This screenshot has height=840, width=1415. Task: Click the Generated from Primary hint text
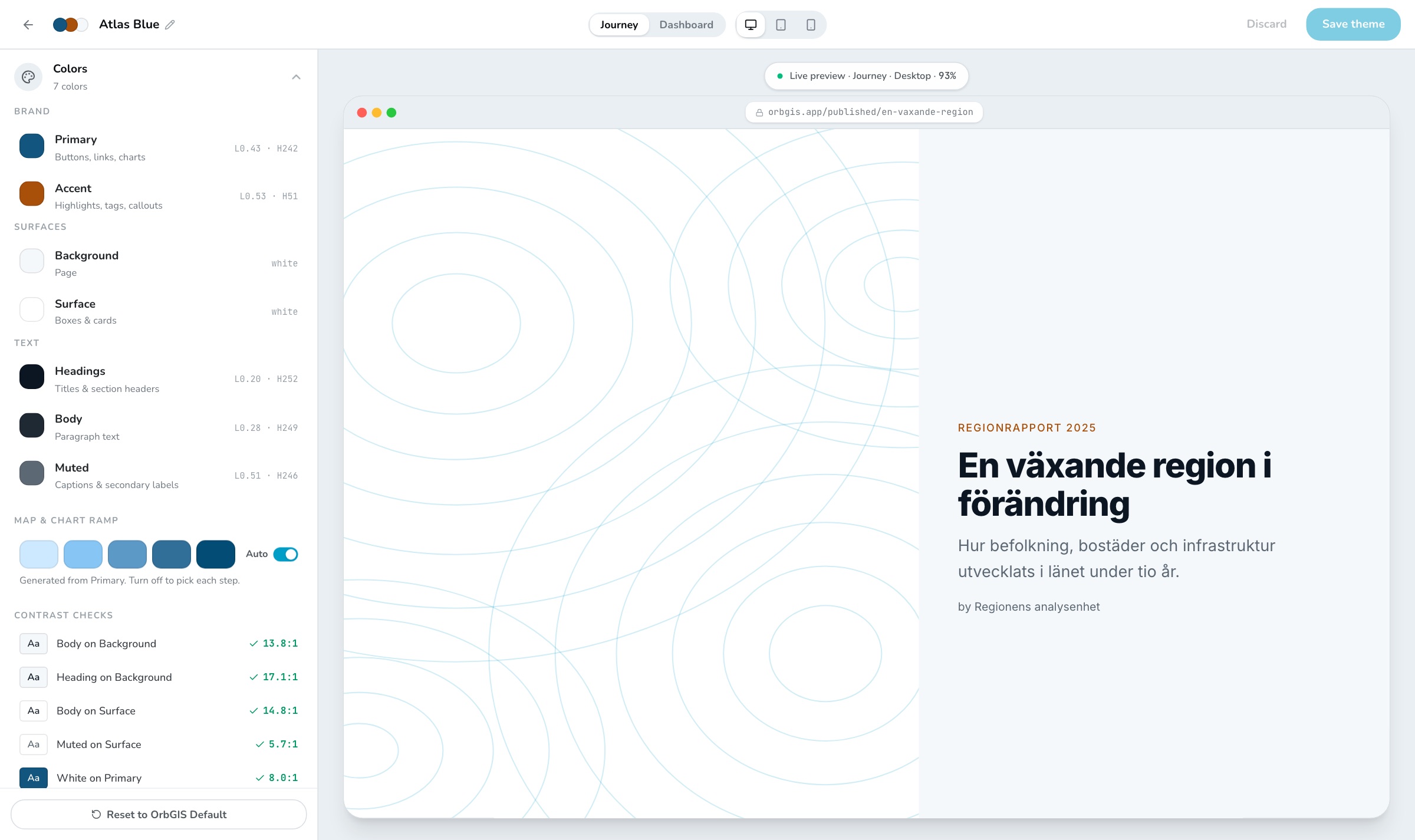pyautogui.click(x=130, y=580)
